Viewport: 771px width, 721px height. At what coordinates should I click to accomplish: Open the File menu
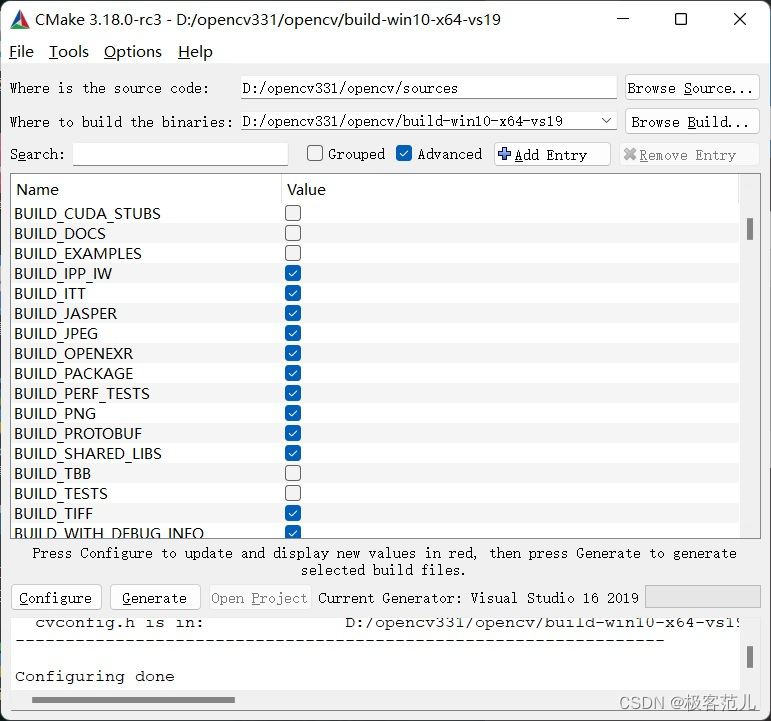[22, 52]
